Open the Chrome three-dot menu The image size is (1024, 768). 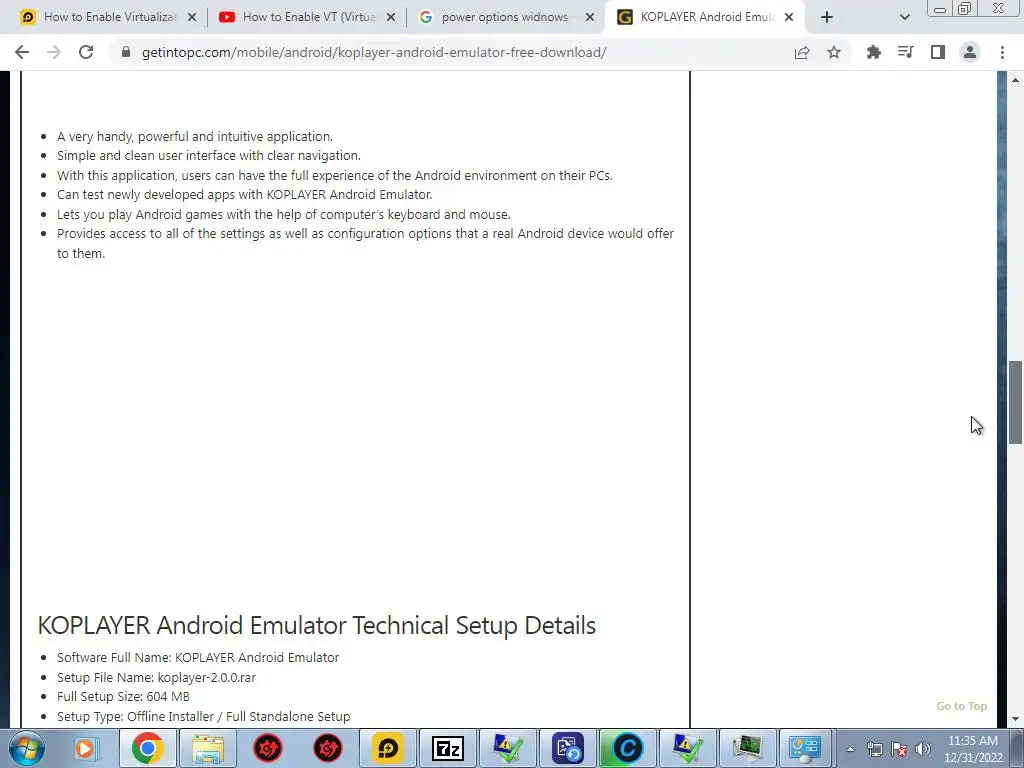click(x=1002, y=52)
